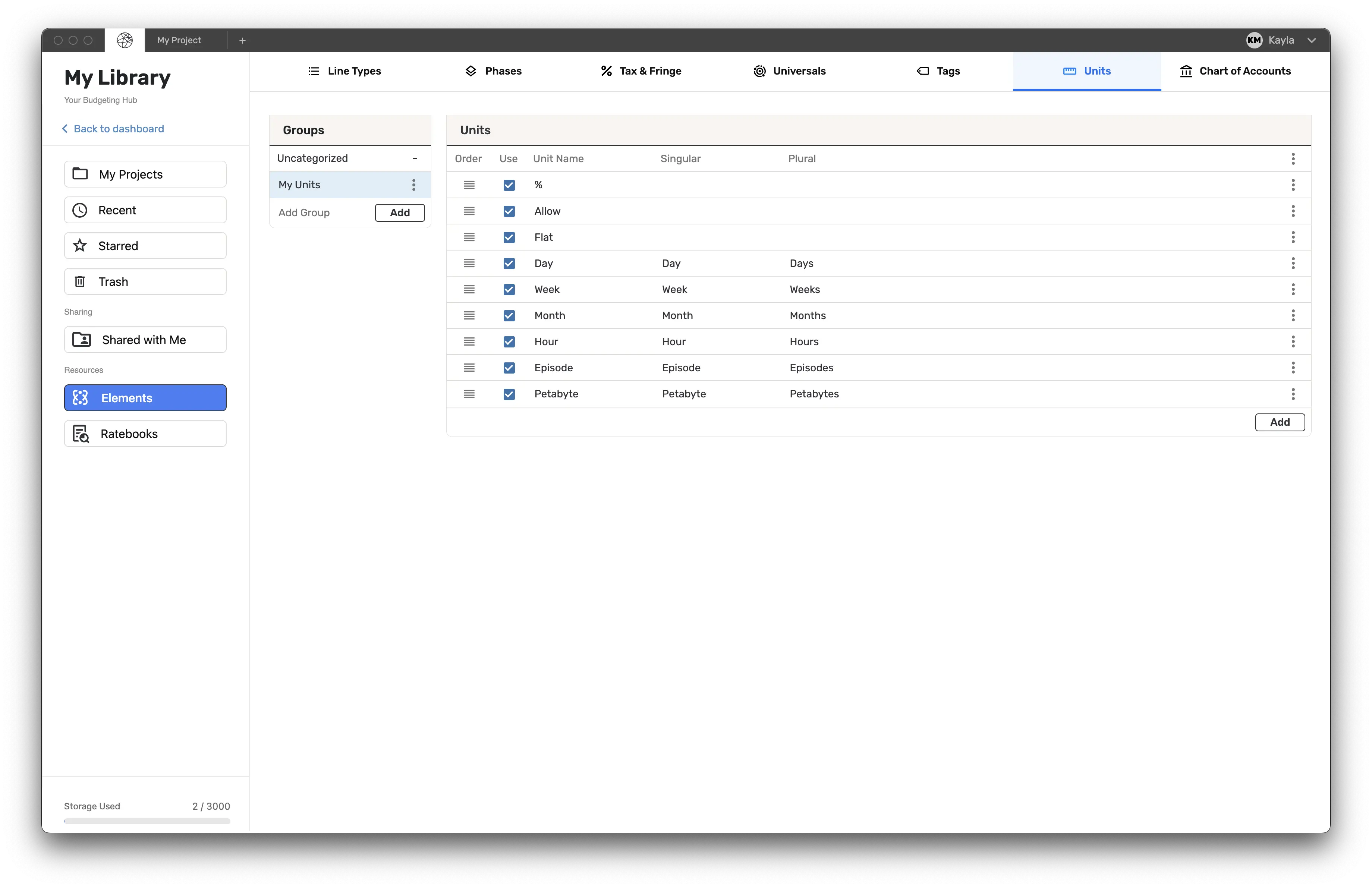
Task: Open the globe home tab icon
Action: pyautogui.click(x=125, y=40)
